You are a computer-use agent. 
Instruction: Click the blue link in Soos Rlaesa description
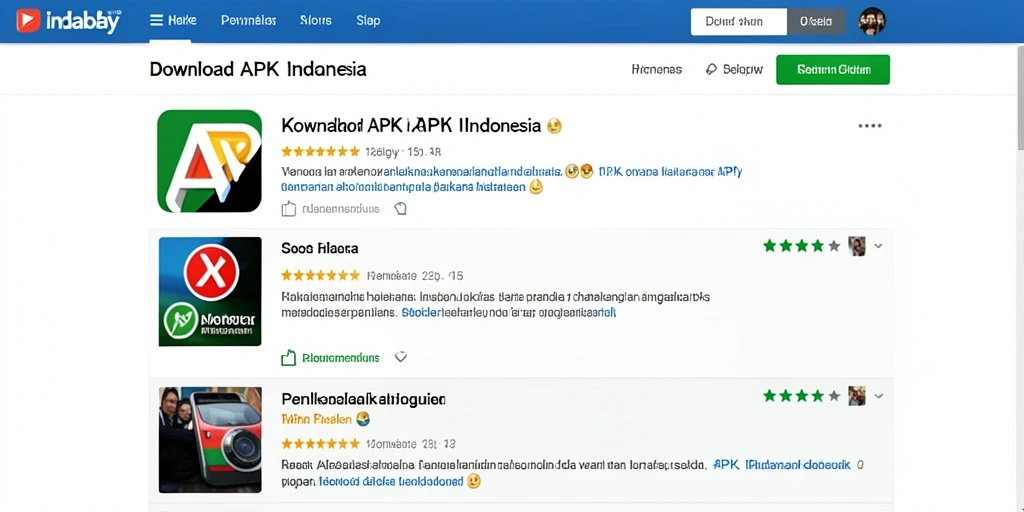(509, 313)
